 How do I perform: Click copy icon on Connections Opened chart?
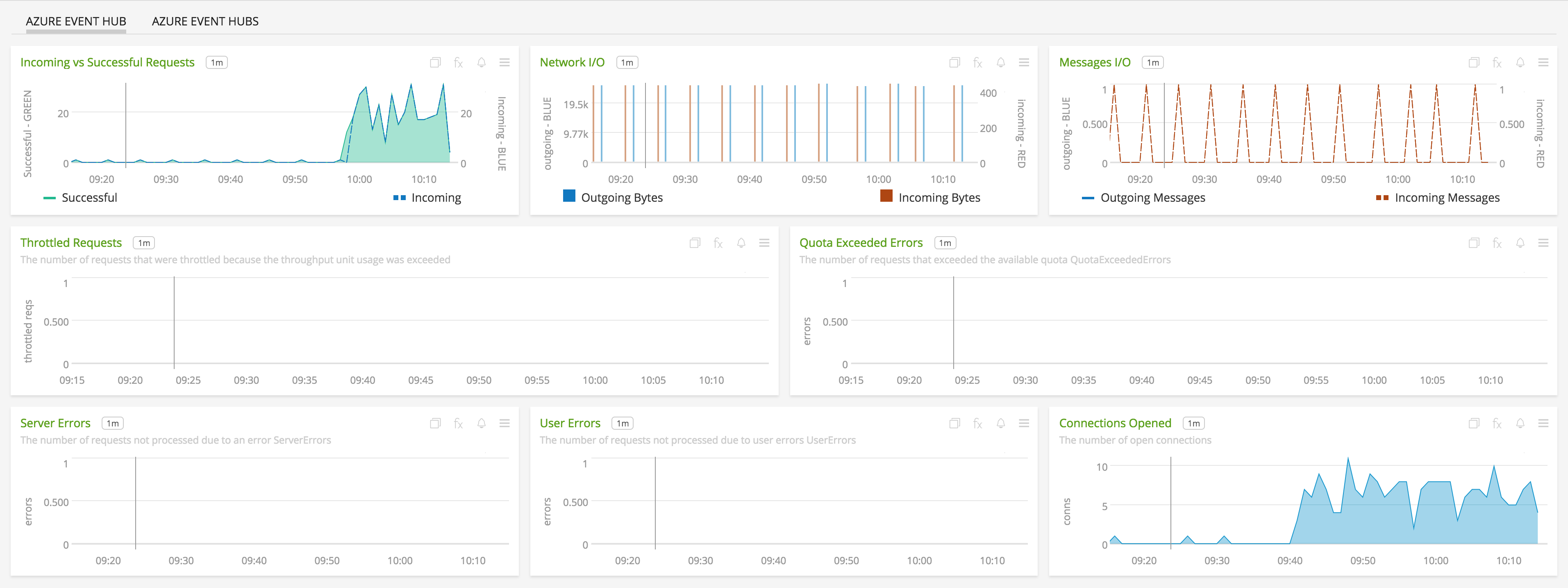(x=1474, y=424)
